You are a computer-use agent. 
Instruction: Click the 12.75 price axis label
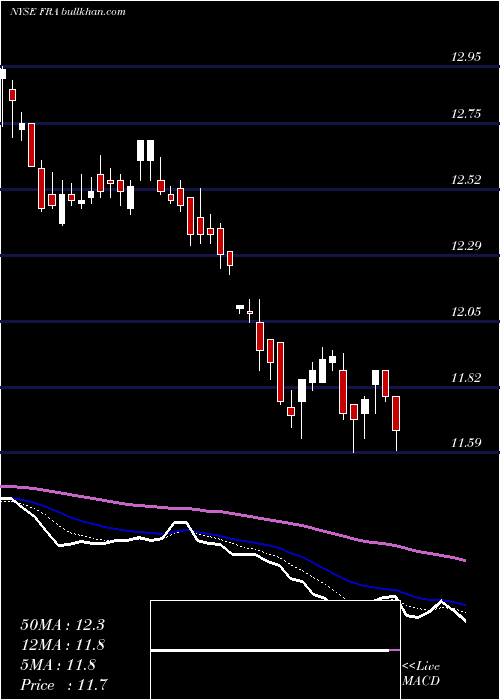(466, 114)
